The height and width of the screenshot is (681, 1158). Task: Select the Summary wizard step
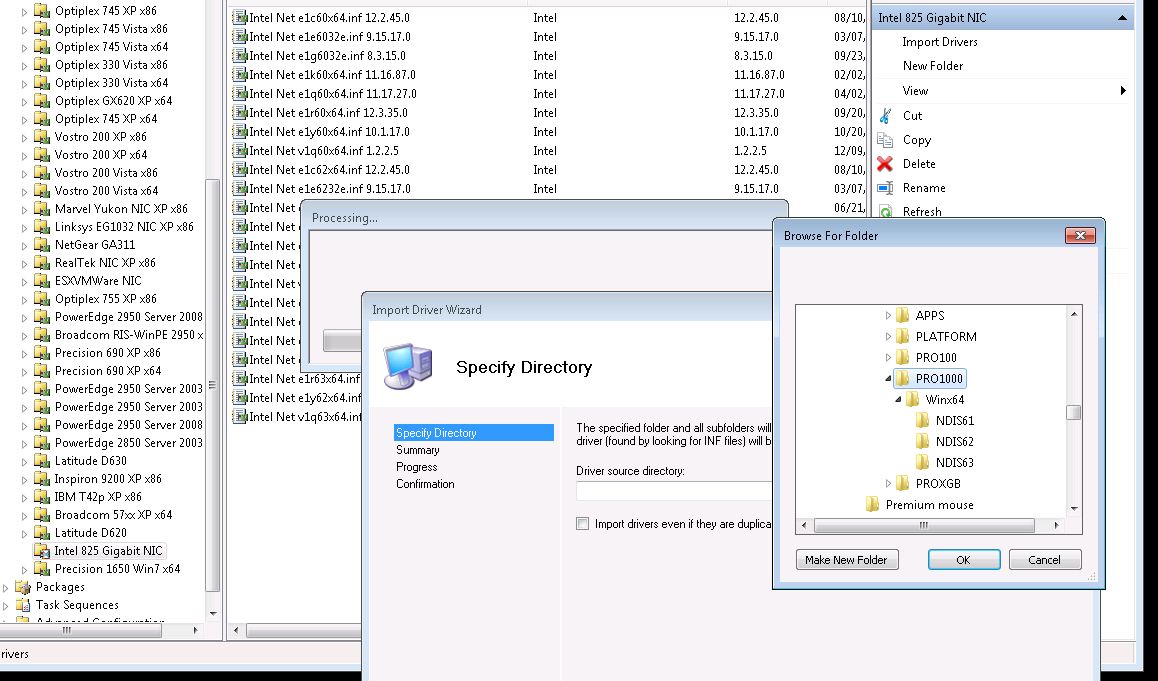click(x=417, y=450)
